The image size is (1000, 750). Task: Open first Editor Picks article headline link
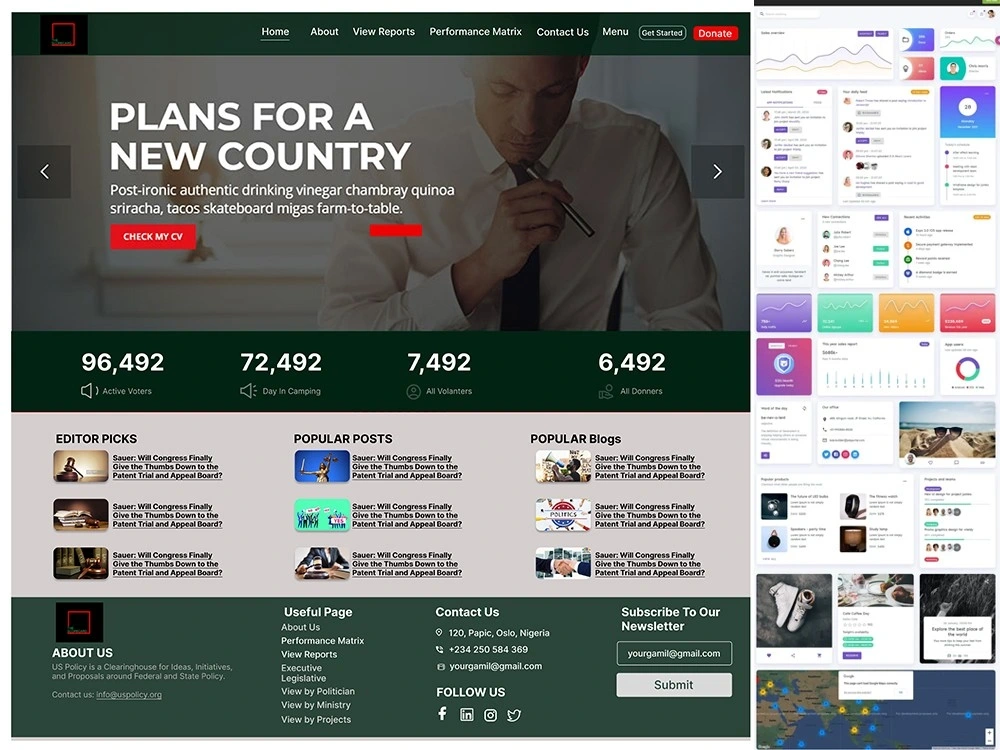click(x=167, y=467)
